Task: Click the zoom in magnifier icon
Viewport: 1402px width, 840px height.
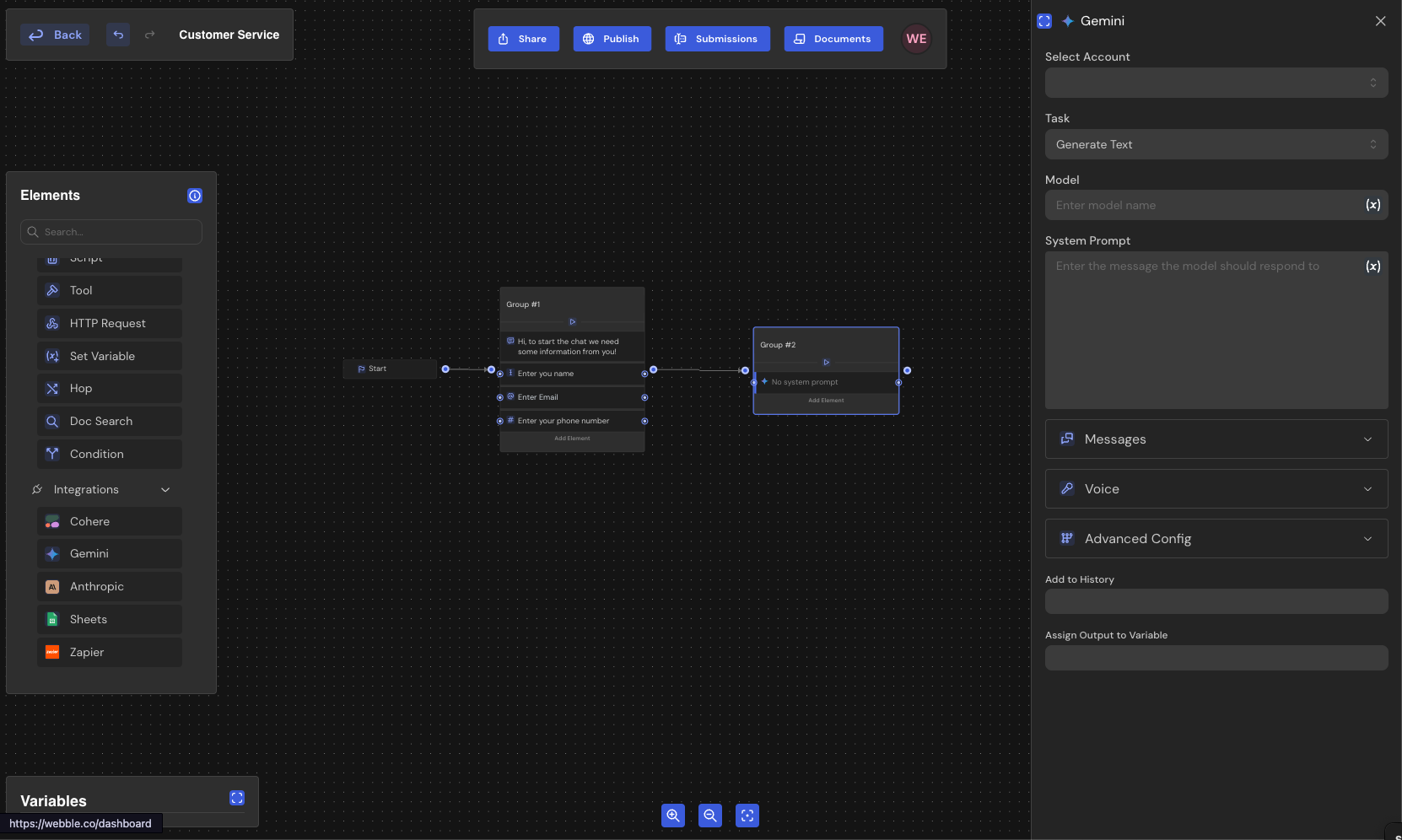Action: pos(672,816)
